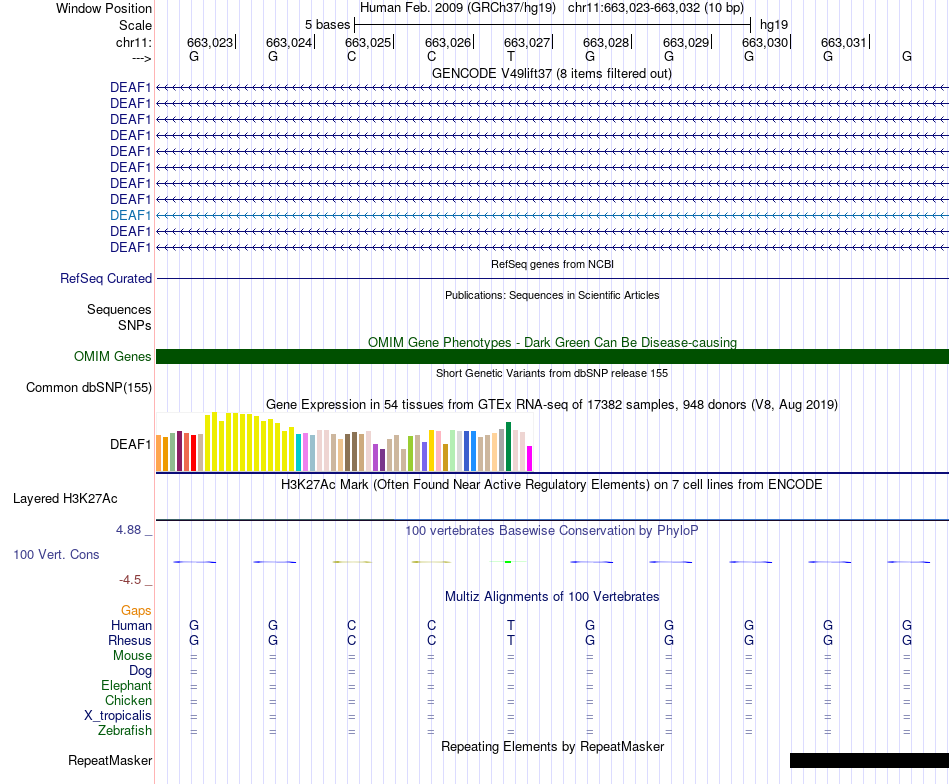Select the Chicken species row label

(128, 700)
